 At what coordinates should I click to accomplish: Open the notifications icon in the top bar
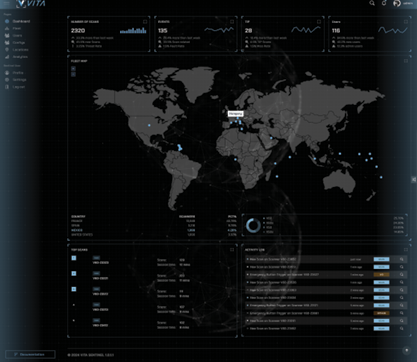[384, 3]
